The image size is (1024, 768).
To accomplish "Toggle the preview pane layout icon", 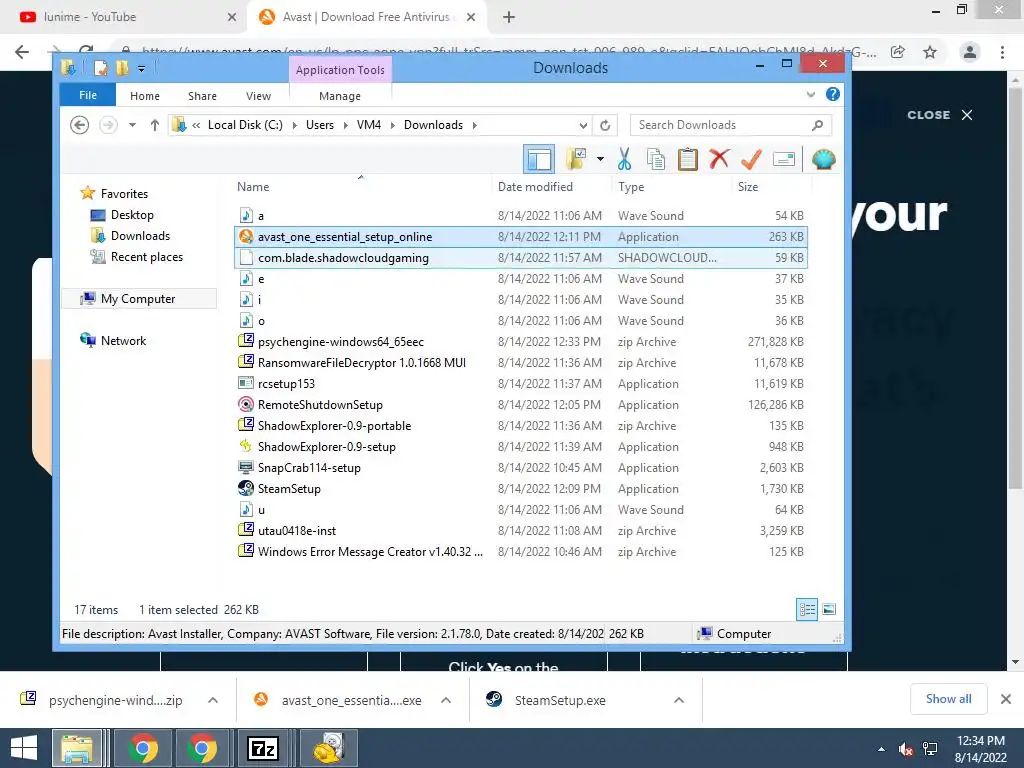I will pyautogui.click(x=539, y=159).
